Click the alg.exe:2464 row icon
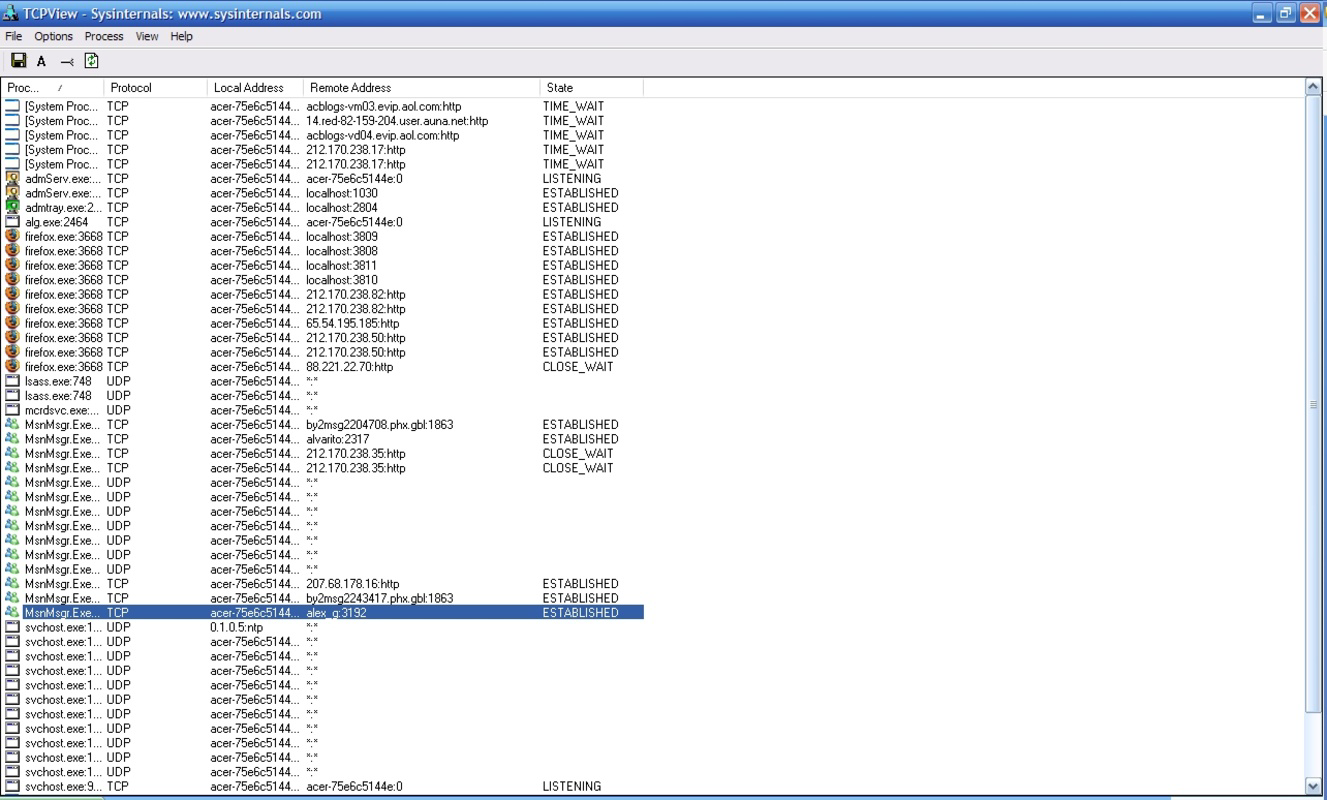Viewport: 1327px width, 800px height. (x=10, y=221)
